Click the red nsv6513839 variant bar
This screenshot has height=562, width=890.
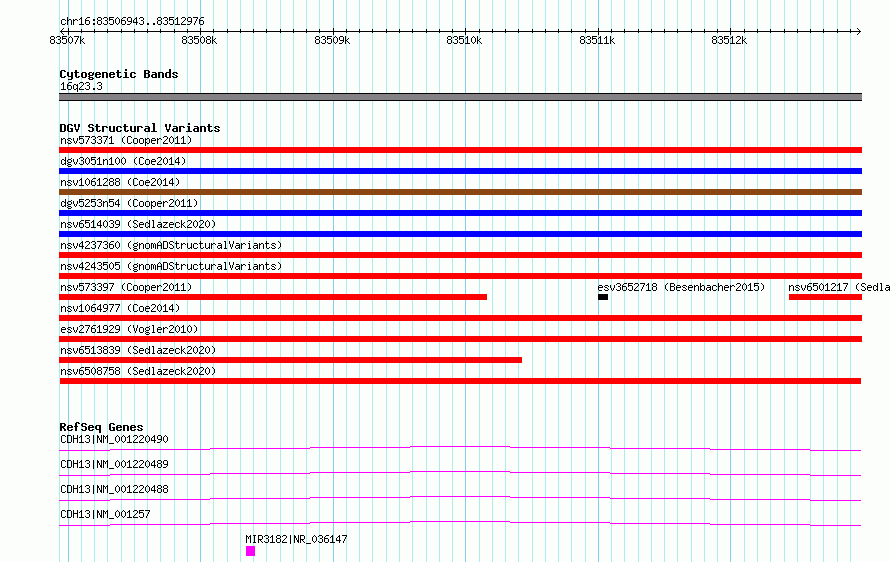tap(291, 360)
